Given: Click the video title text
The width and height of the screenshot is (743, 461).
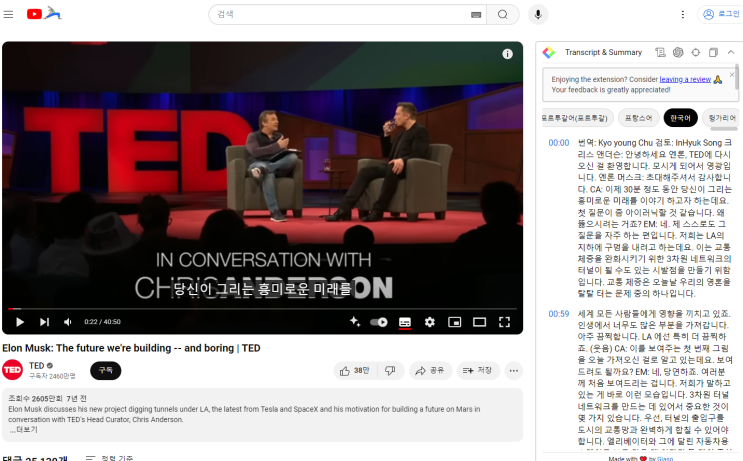Looking at the screenshot, I should tap(131, 348).
